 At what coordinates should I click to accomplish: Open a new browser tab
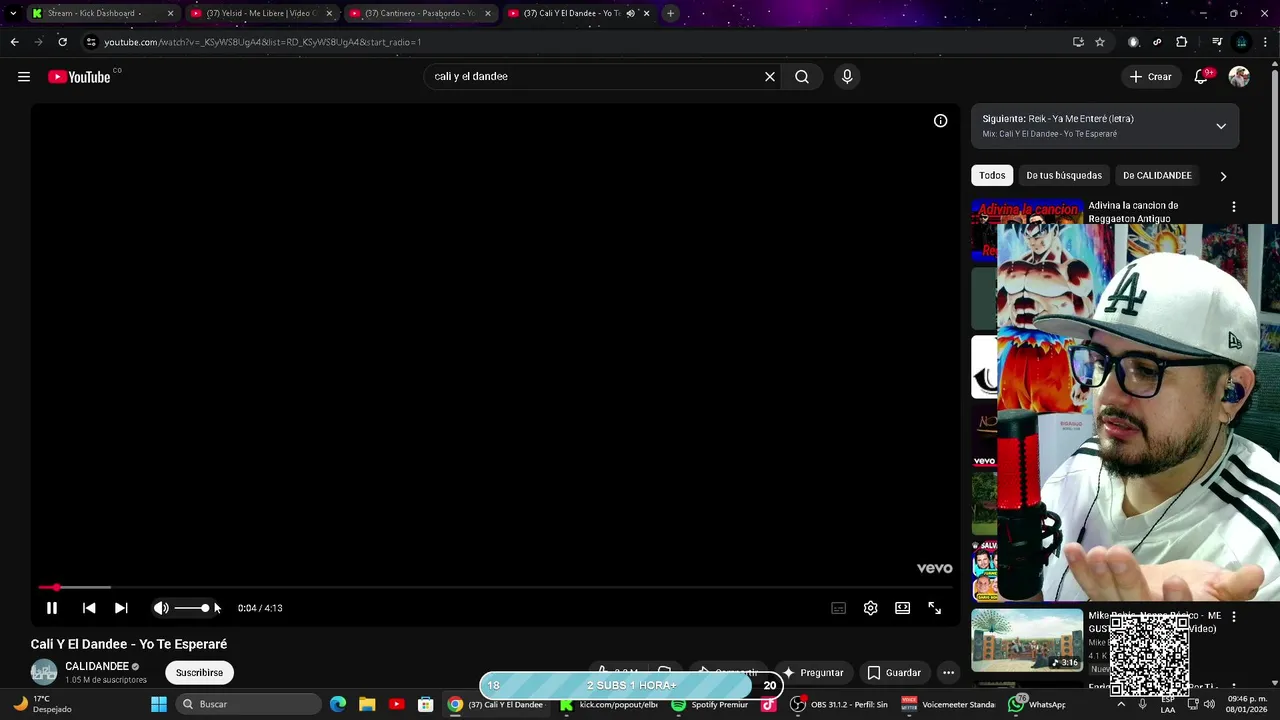coord(671,13)
